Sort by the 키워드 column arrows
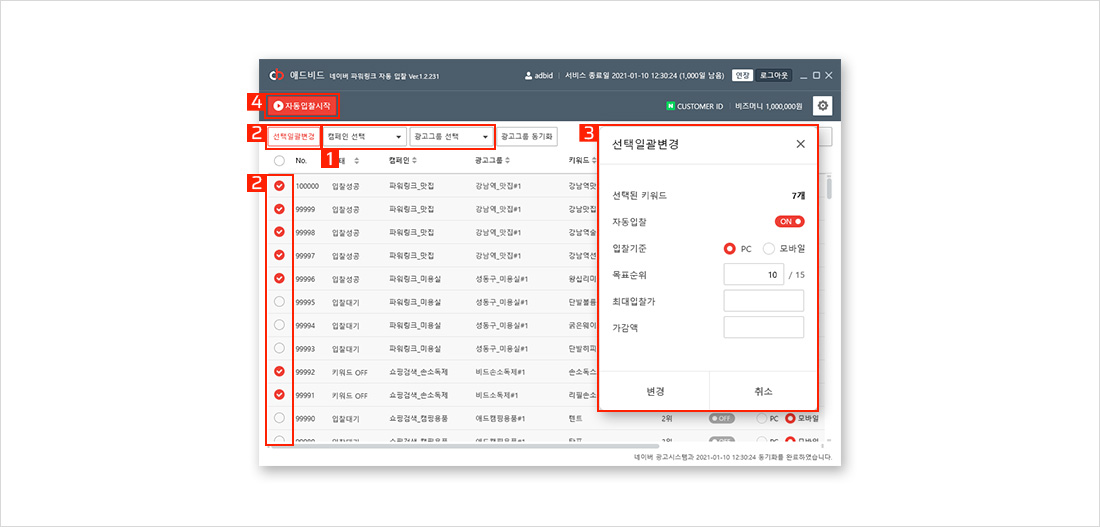The height and width of the screenshot is (527, 1100). 593,161
